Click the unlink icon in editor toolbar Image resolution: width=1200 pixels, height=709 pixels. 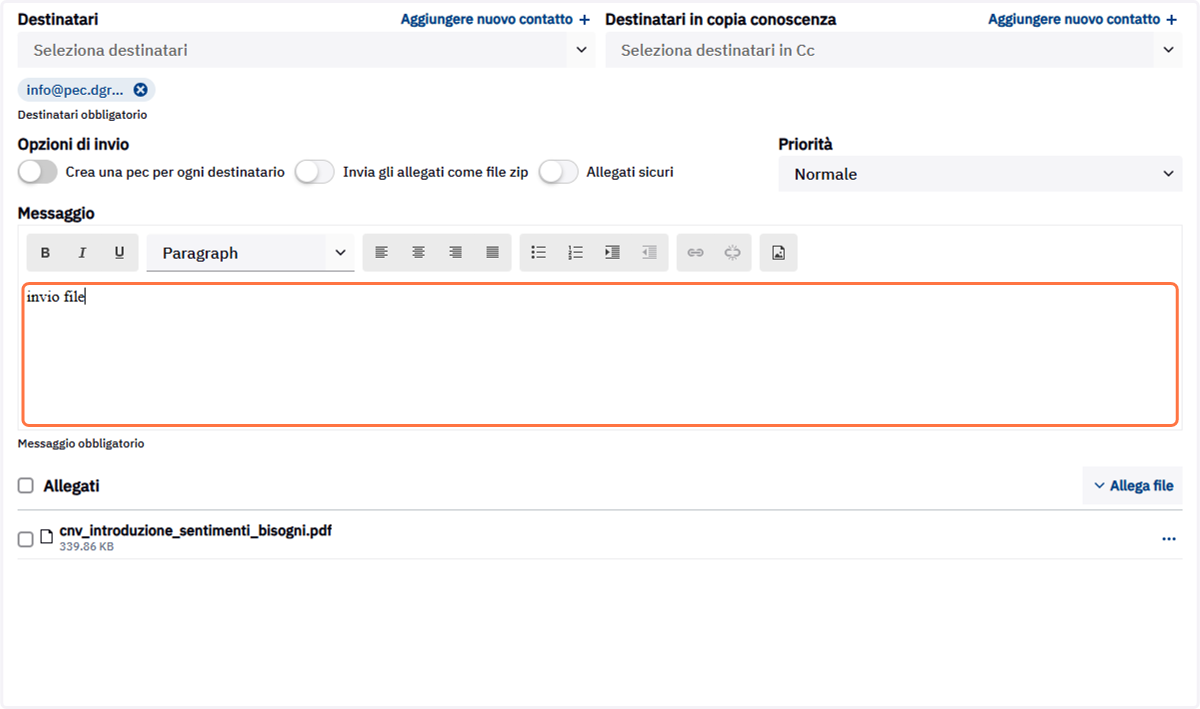click(732, 253)
